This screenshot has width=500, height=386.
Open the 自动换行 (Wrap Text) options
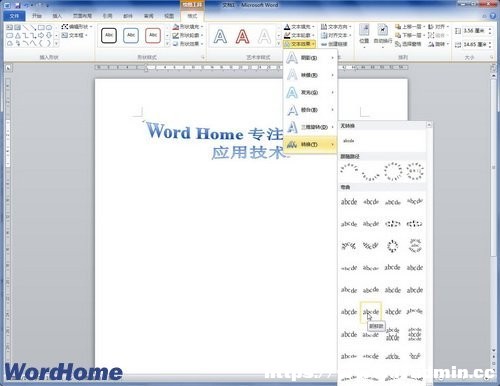(x=382, y=35)
